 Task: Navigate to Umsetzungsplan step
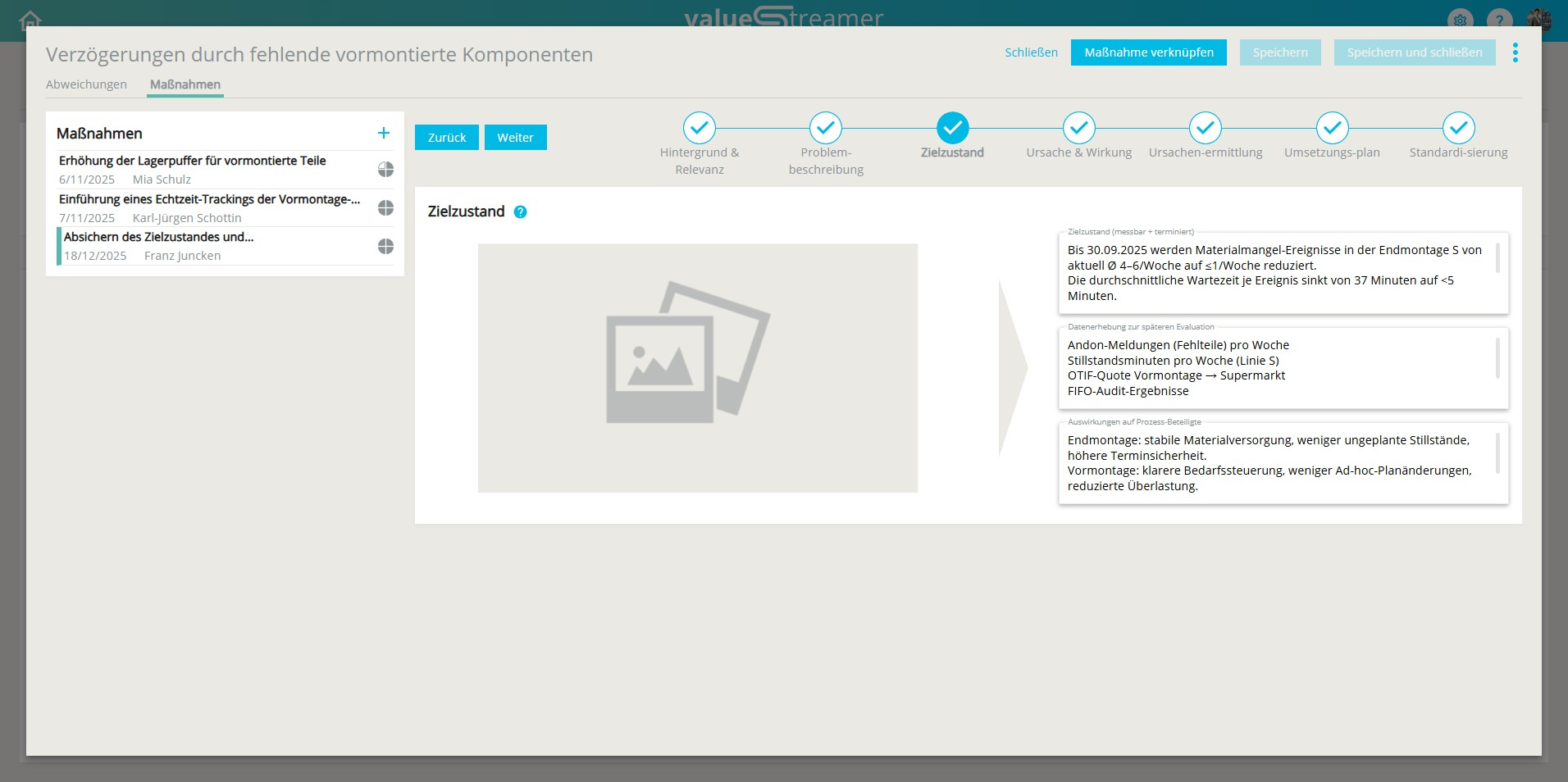(x=1332, y=128)
